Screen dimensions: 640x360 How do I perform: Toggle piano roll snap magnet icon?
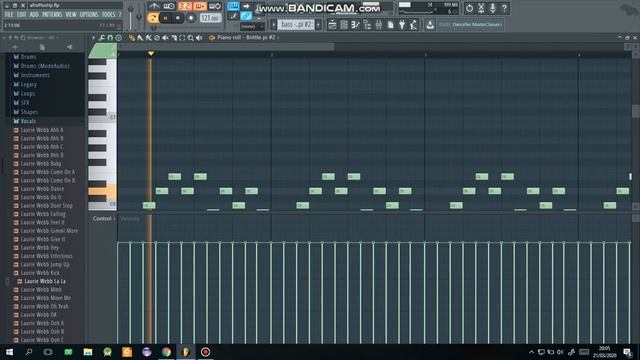[110, 38]
